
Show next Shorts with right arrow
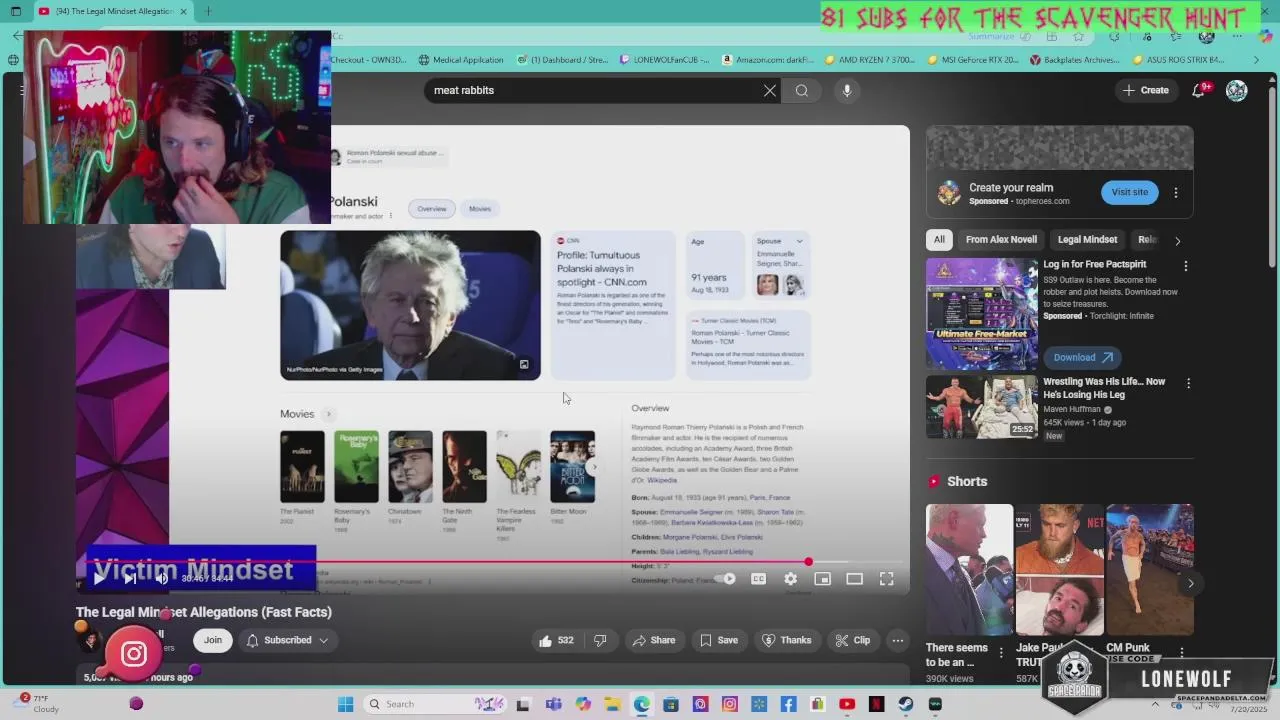pyautogui.click(x=1190, y=583)
